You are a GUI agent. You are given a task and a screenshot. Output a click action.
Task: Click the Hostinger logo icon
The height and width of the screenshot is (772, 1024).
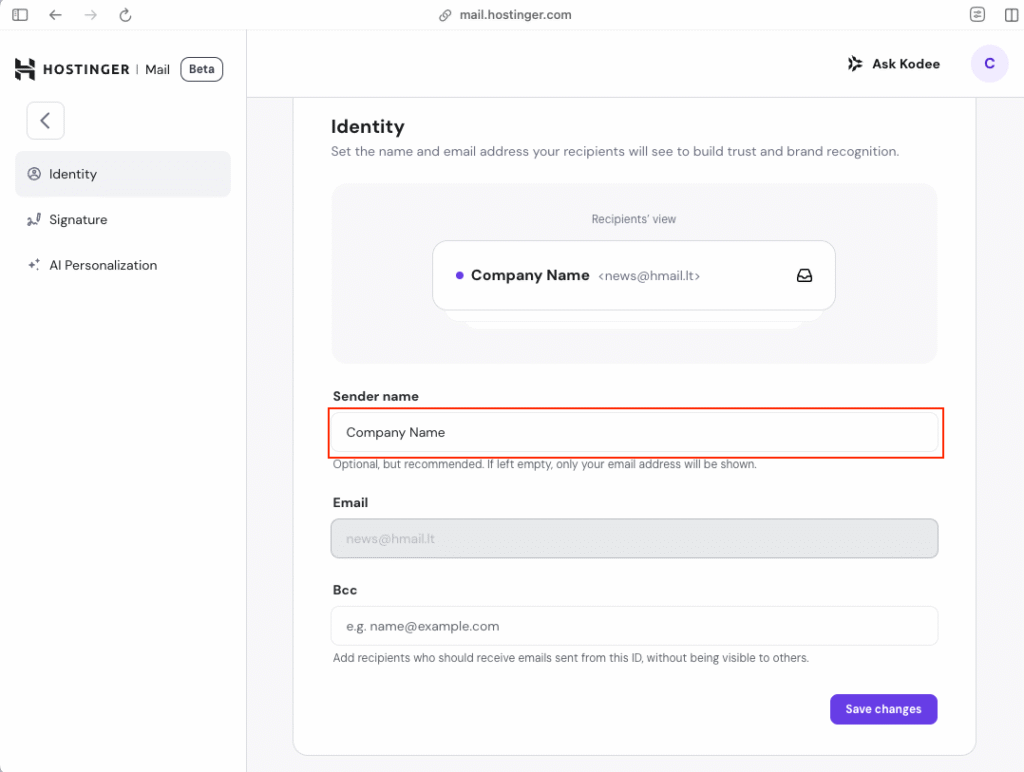(x=25, y=69)
